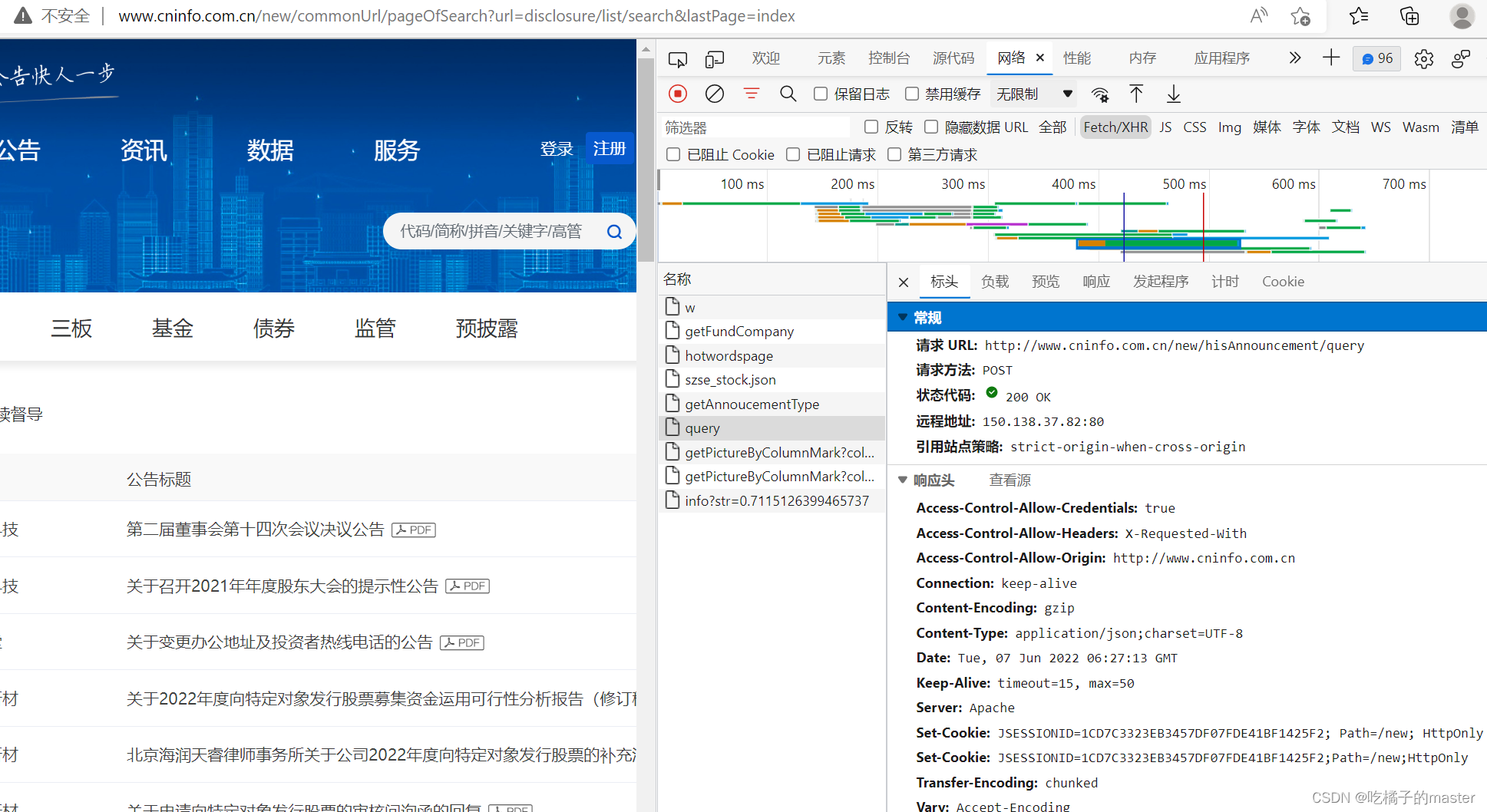Check the 已阻止请求 checkbox
Screen dimensions: 1487x812
tap(793, 154)
